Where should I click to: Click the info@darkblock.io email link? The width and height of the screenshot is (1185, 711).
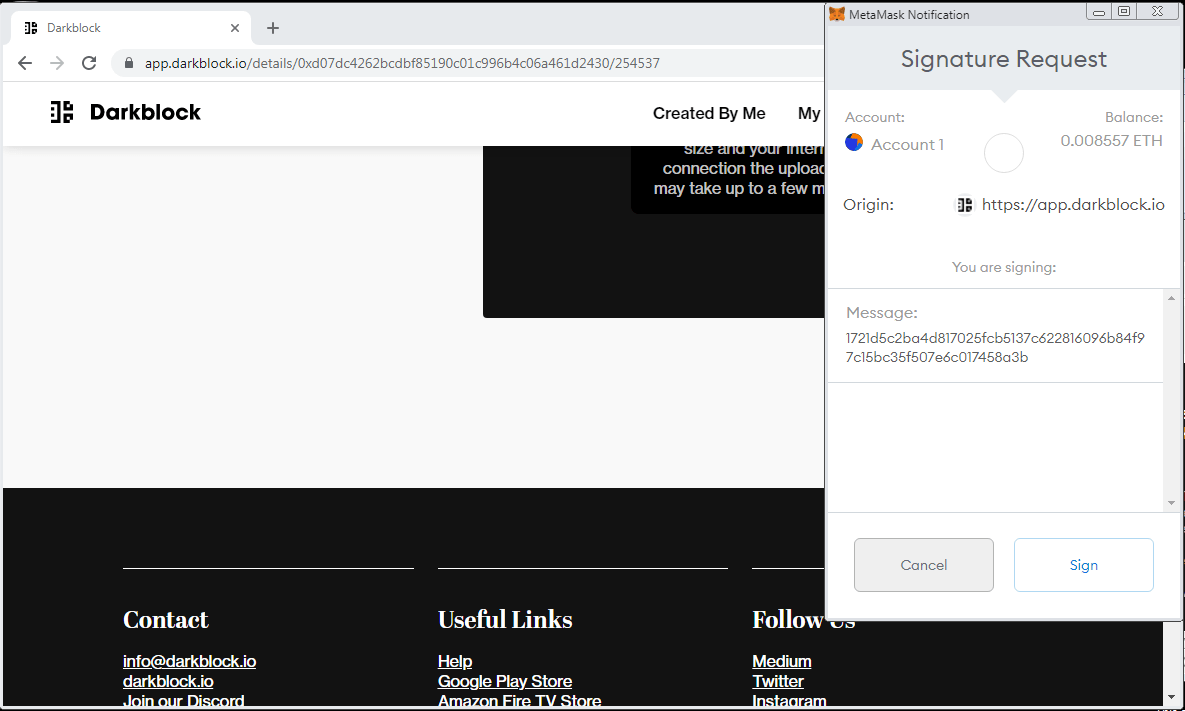click(189, 661)
